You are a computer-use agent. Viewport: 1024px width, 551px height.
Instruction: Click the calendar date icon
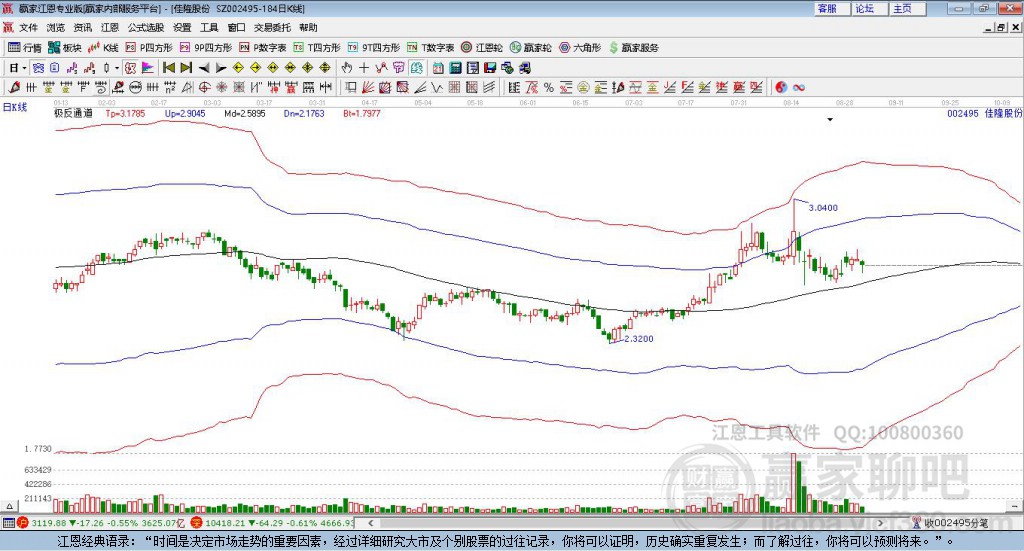(x=438, y=68)
